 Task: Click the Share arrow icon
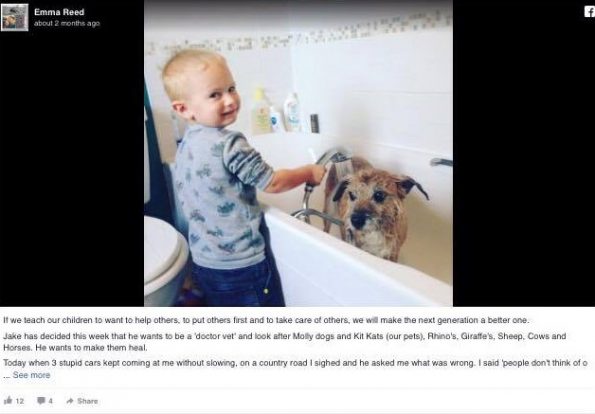[x=70, y=401]
